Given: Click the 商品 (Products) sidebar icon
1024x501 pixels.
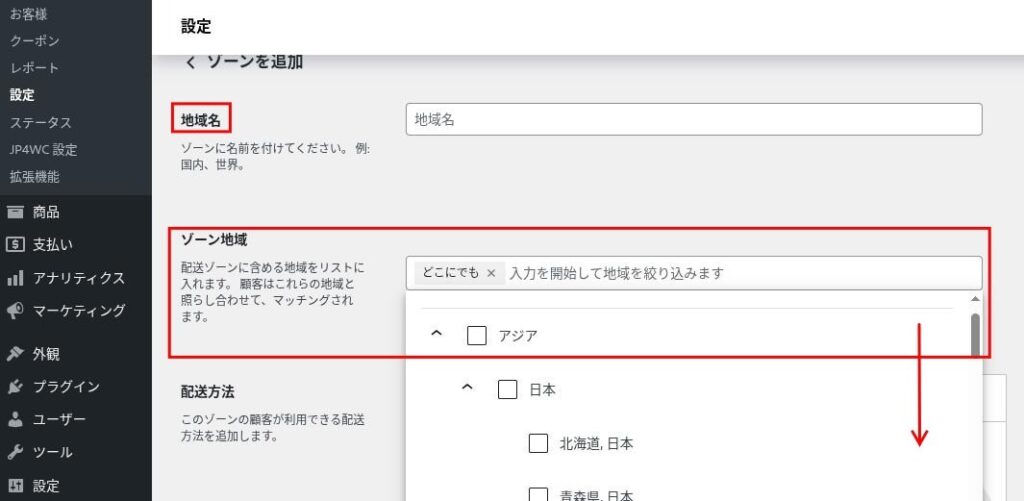Looking at the screenshot, I should point(15,212).
